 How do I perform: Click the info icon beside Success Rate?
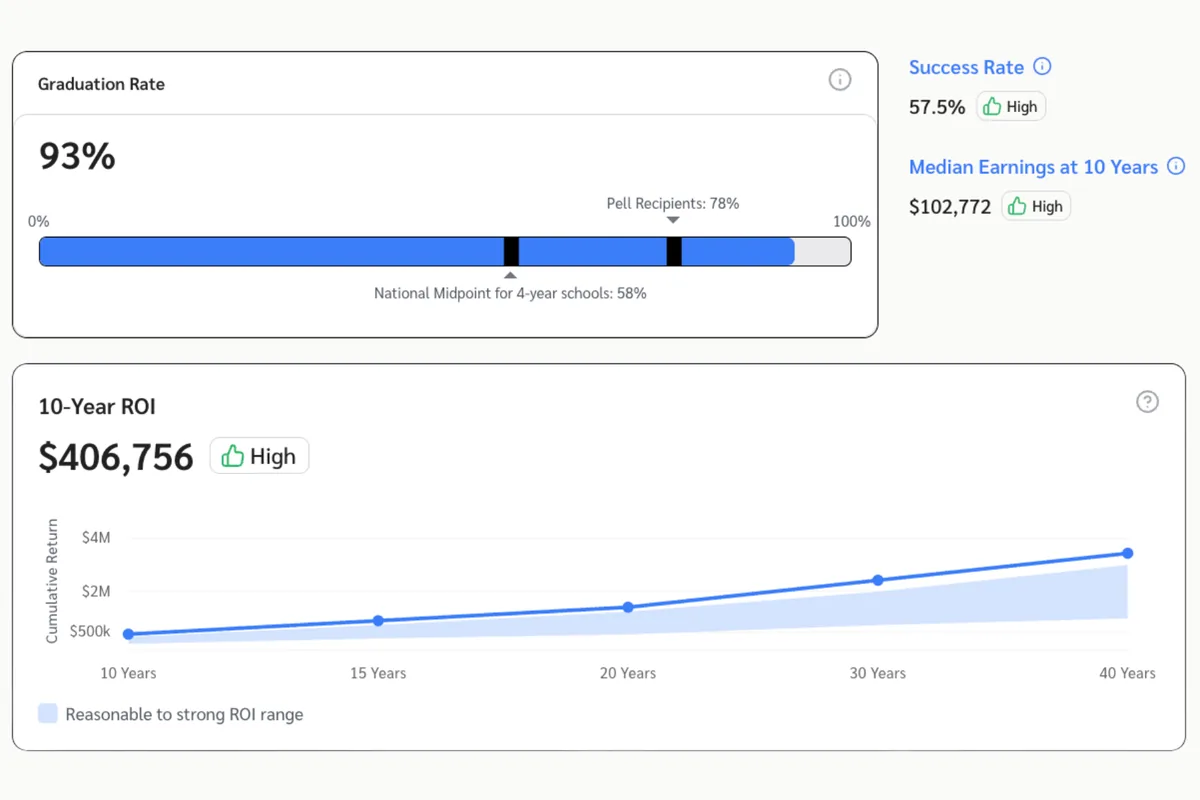1042,67
